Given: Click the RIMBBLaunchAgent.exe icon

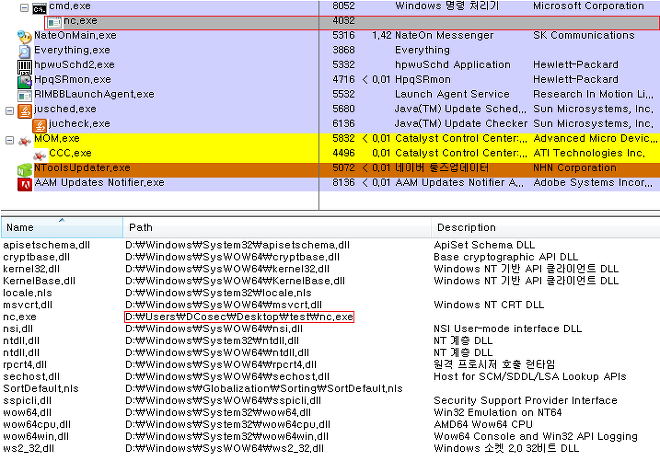Looking at the screenshot, I should tap(24, 96).
